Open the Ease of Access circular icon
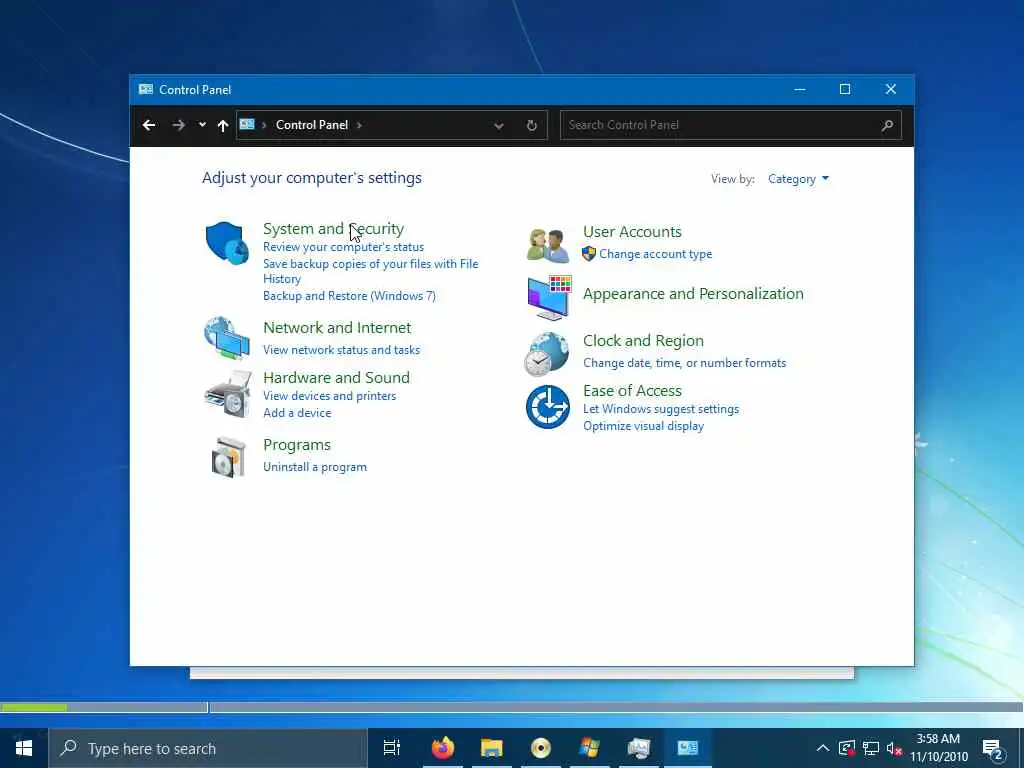This screenshot has width=1024, height=768. 547,407
